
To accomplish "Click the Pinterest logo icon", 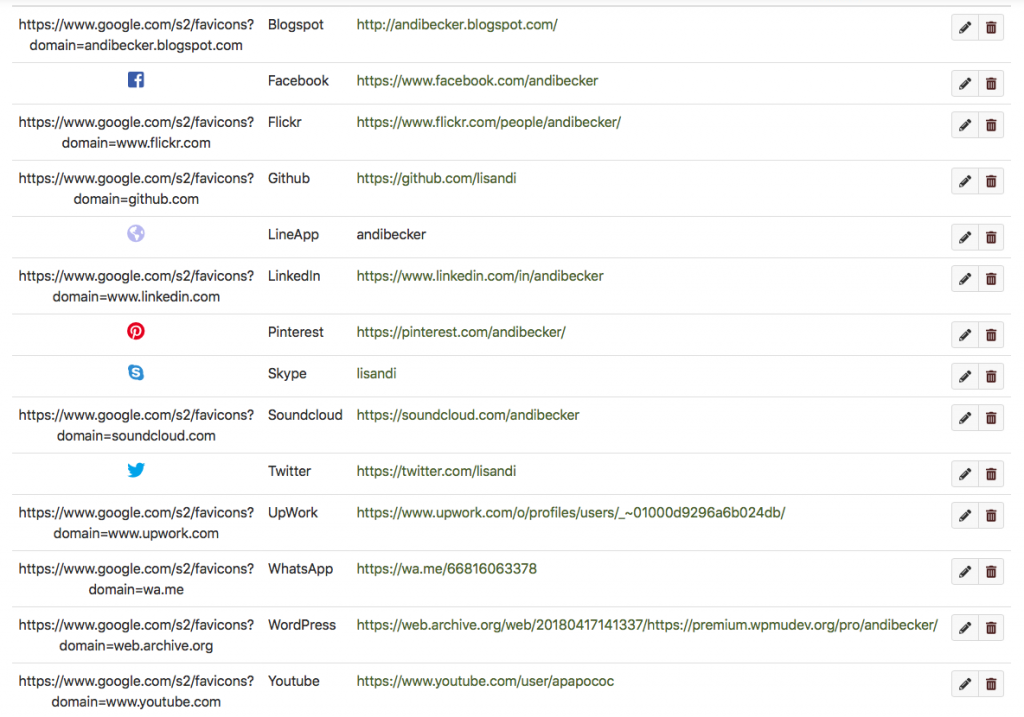I will point(136,331).
